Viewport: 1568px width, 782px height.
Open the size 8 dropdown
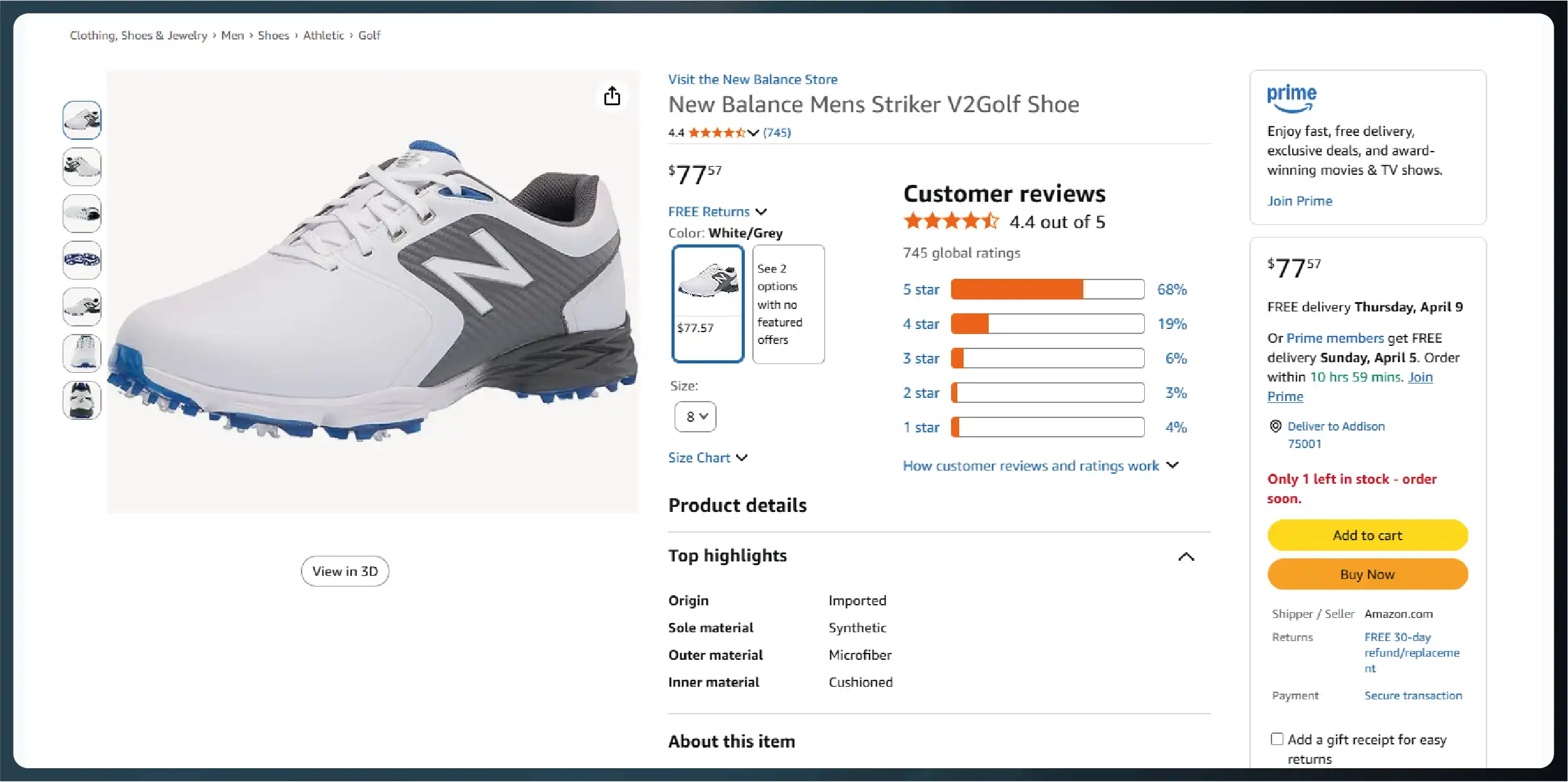[695, 417]
